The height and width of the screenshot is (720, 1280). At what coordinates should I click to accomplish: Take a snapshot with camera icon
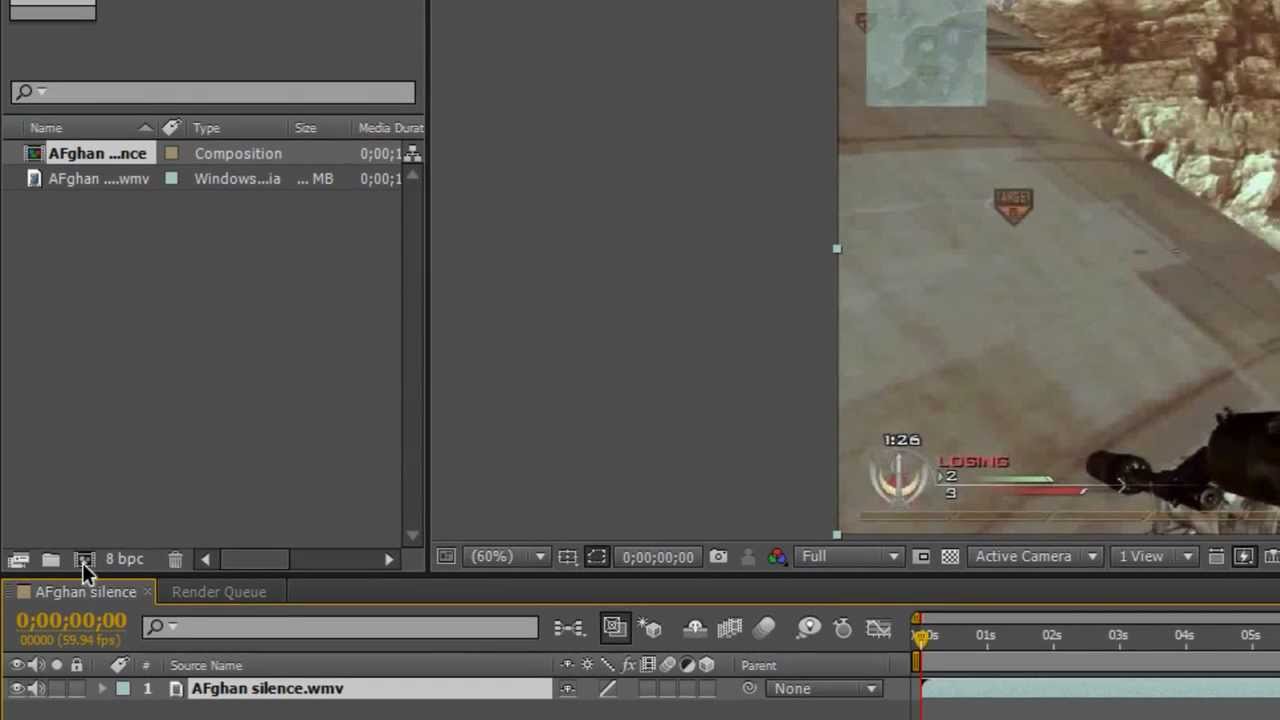pos(718,557)
